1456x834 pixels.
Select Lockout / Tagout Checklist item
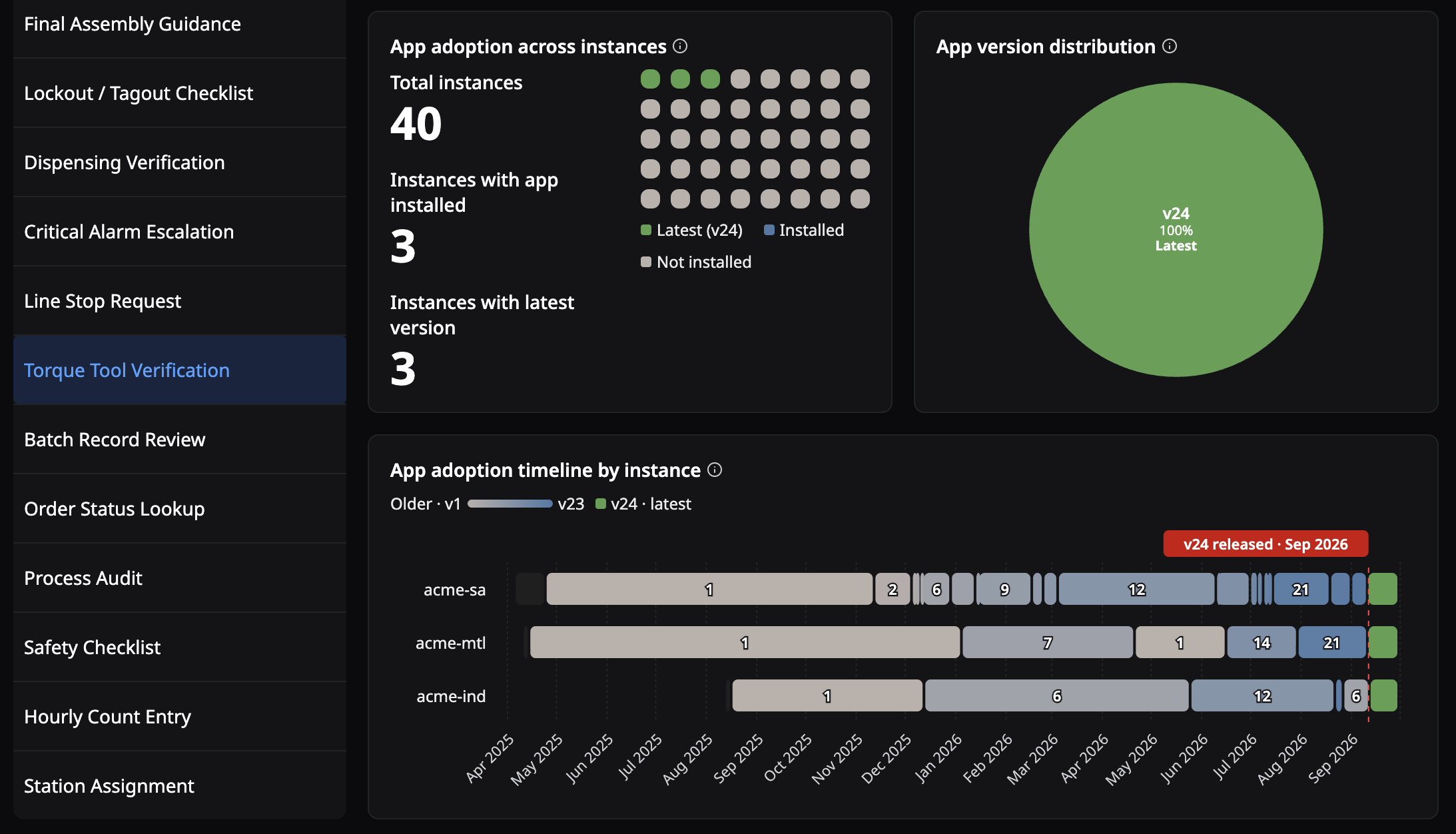click(x=180, y=93)
